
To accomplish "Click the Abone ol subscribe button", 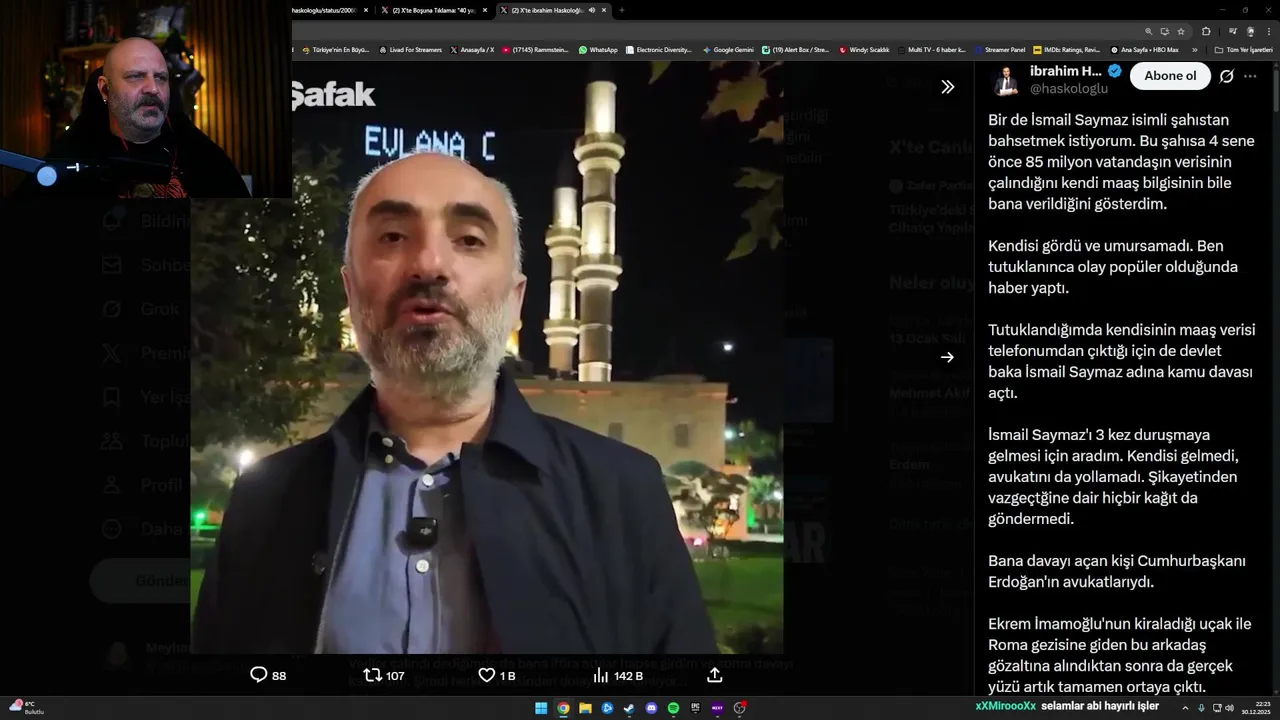I will [x=1170, y=76].
